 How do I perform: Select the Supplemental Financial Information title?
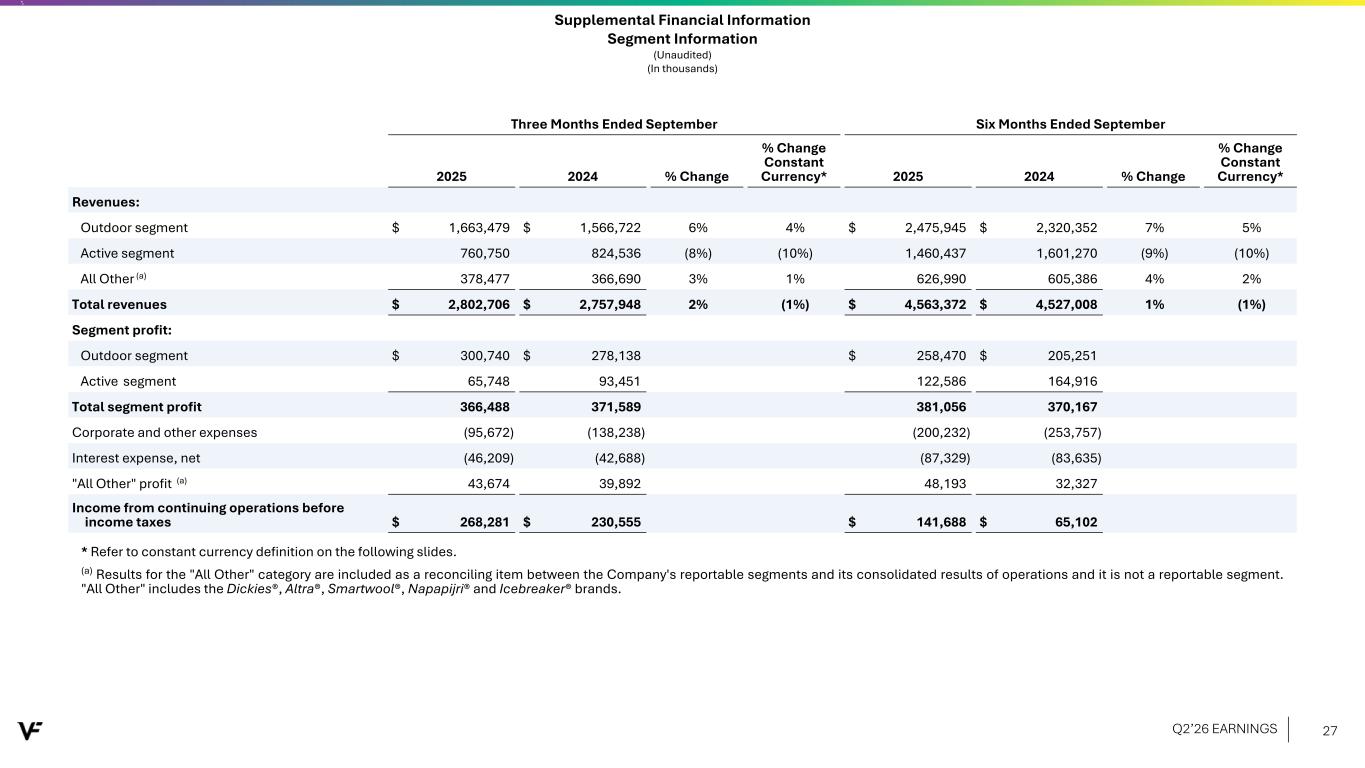point(682,20)
